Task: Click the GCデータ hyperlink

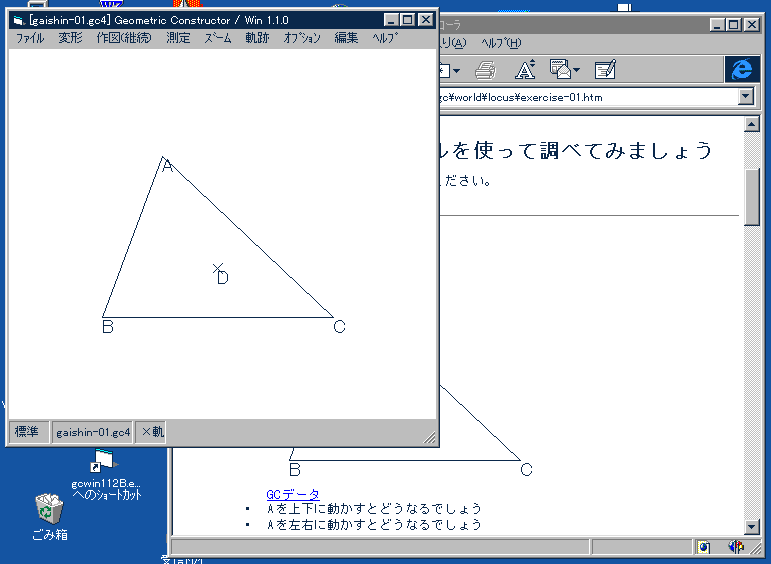Action: [x=293, y=495]
